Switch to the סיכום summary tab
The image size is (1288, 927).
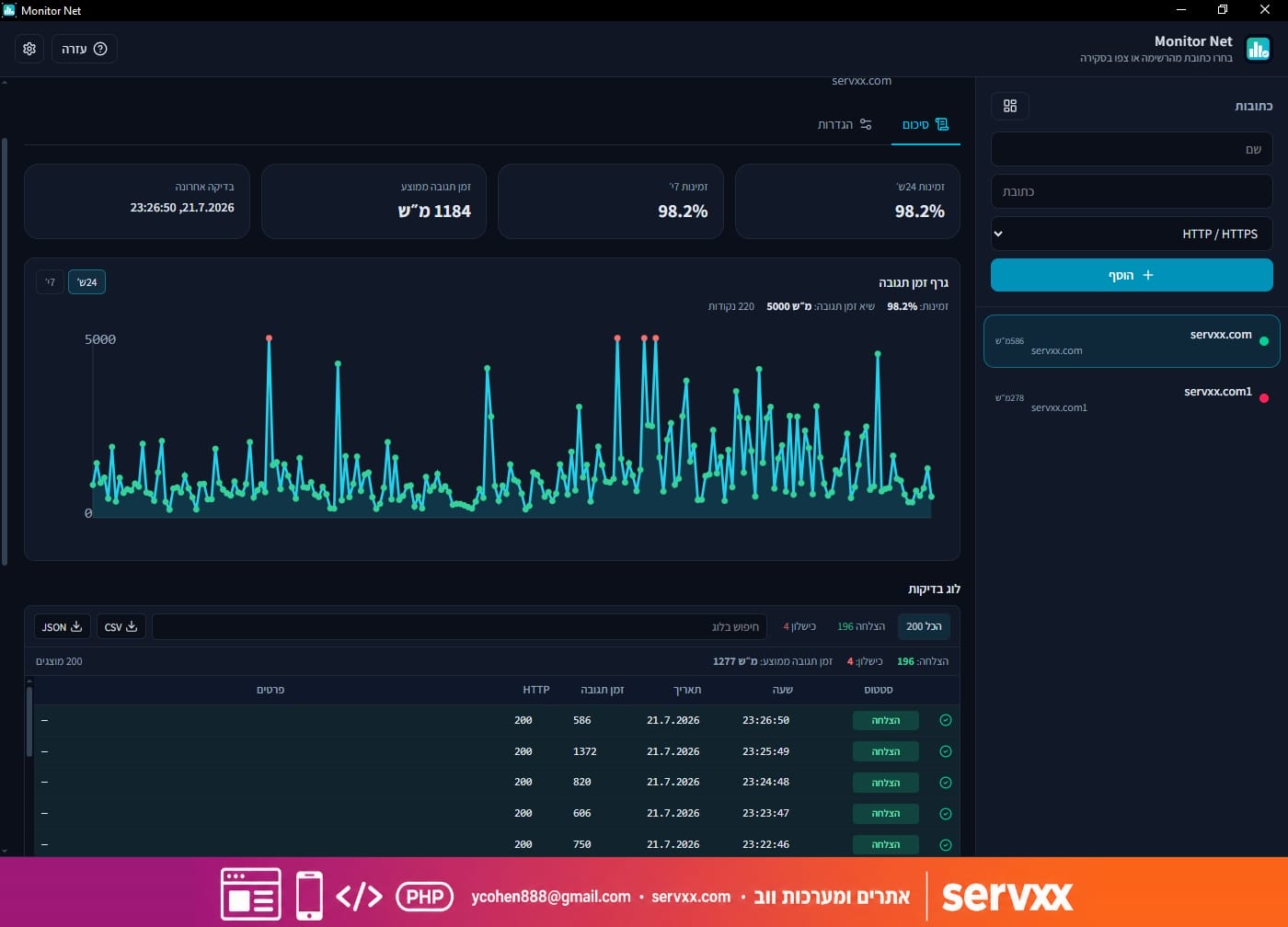tap(925, 124)
